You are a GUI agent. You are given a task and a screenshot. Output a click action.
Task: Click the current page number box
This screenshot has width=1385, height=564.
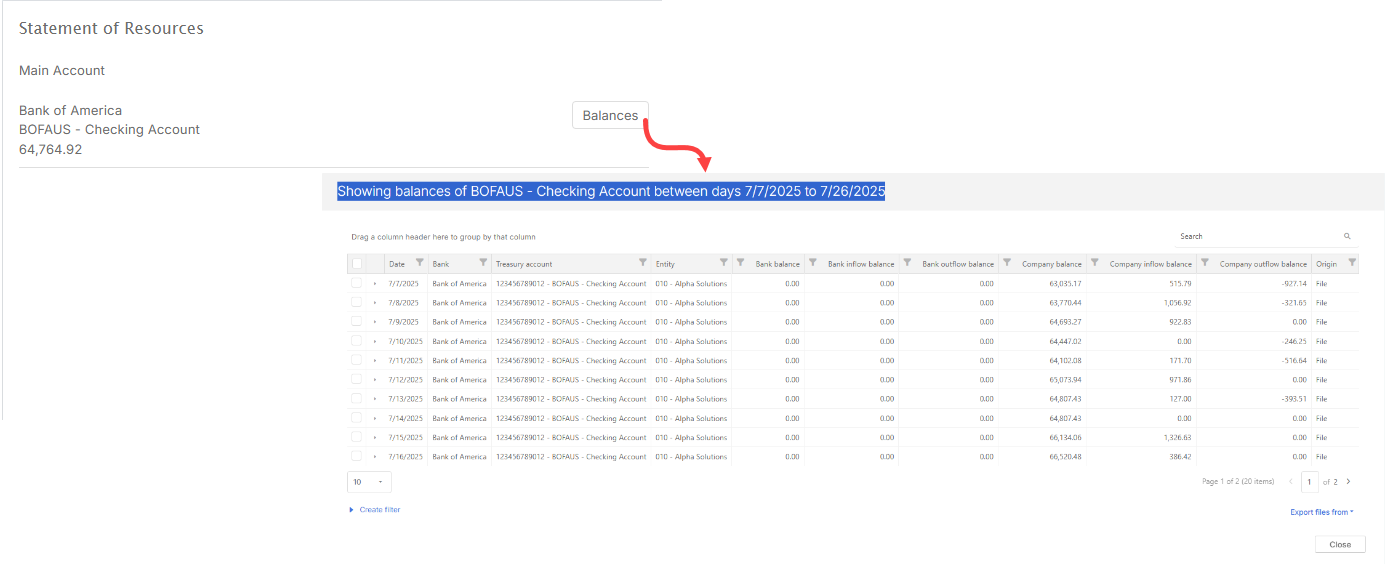[x=1310, y=482]
